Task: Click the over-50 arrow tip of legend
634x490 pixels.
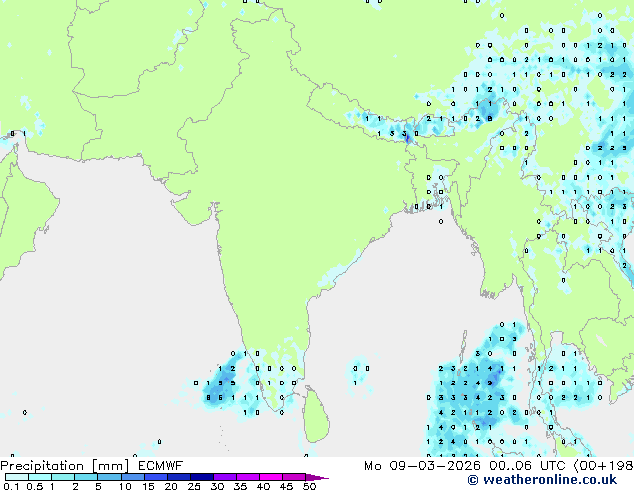Action: click(317, 477)
